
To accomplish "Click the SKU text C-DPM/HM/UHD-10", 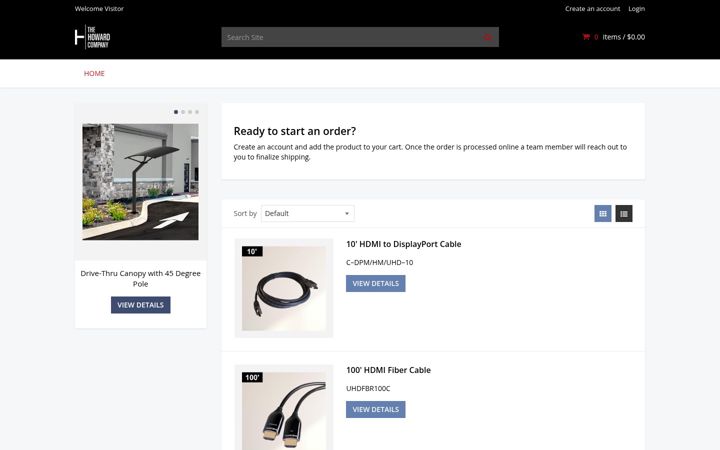I will pyautogui.click(x=380, y=263).
